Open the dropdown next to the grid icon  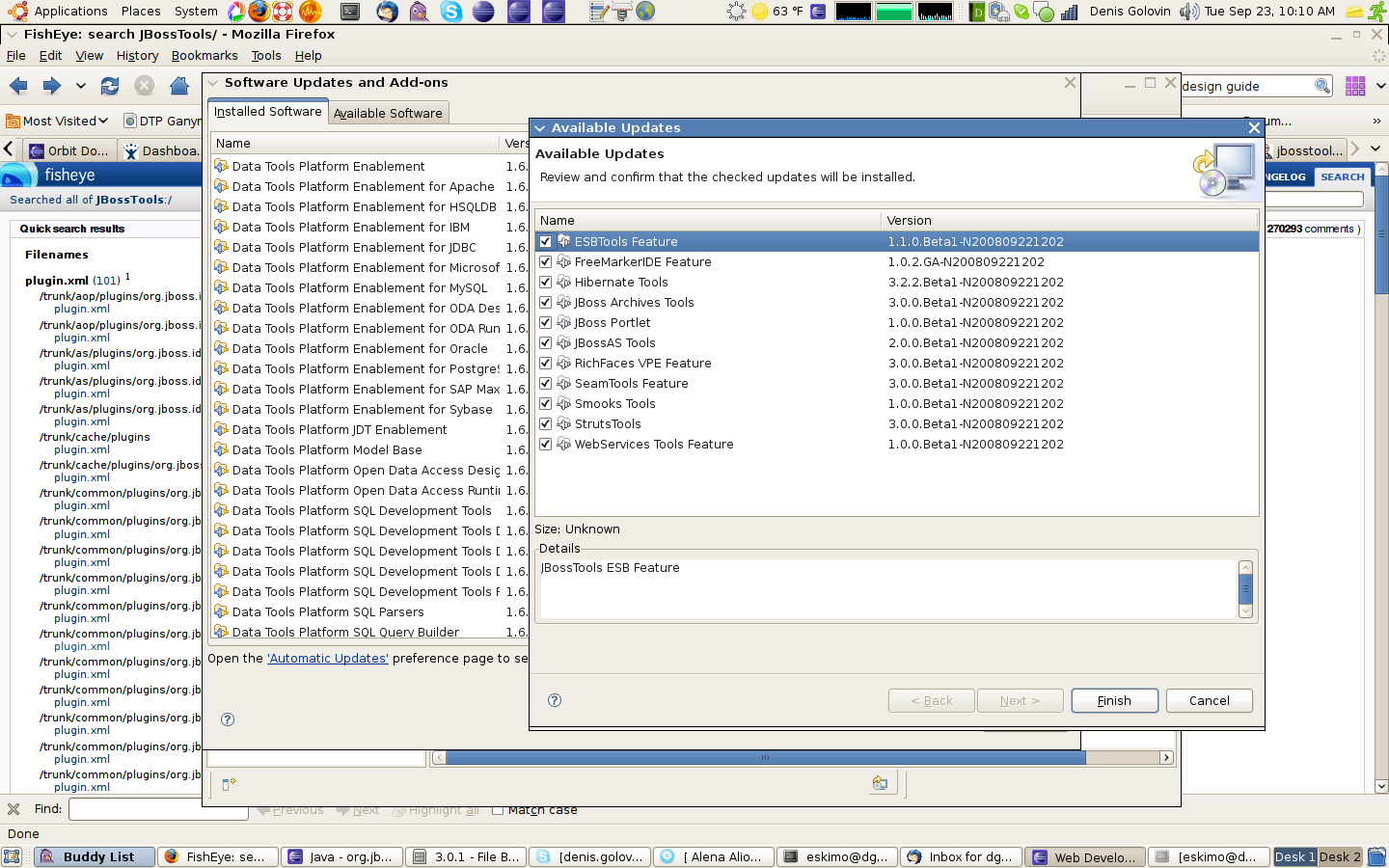1381,87
